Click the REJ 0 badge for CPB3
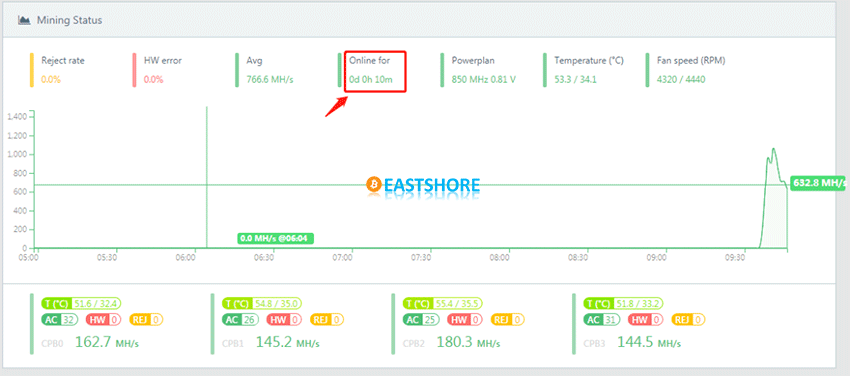This screenshot has height=376, width=850. point(688,320)
